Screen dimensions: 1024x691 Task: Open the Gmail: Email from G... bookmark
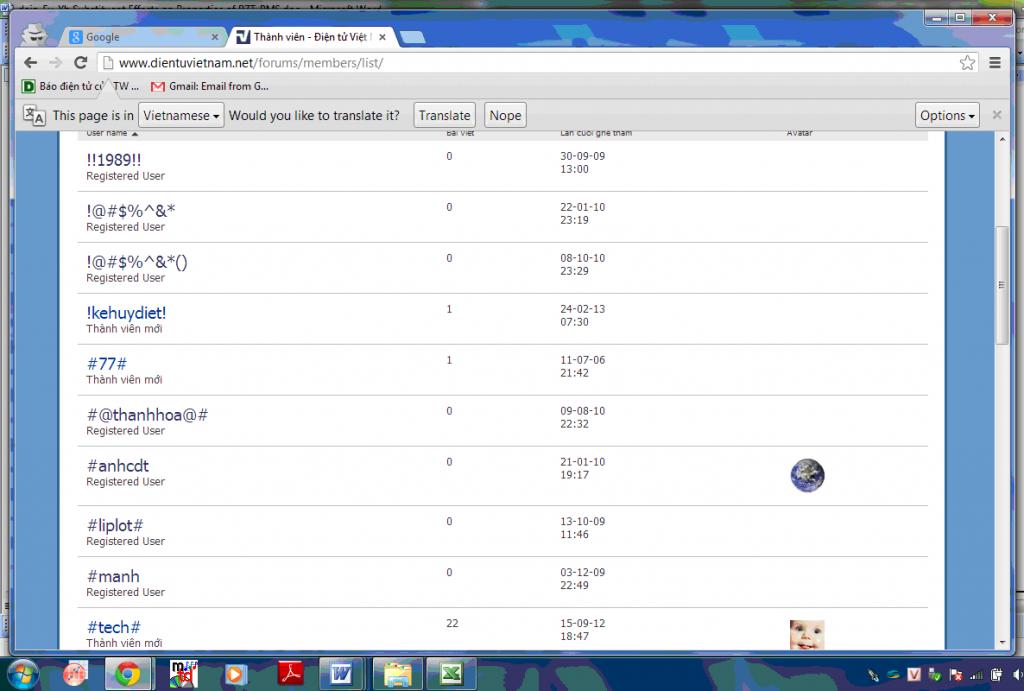[x=210, y=86]
